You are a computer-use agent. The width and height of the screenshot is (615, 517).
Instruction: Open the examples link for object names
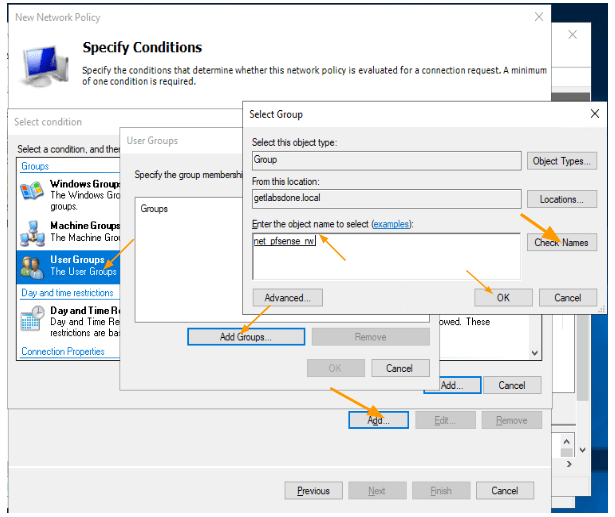(391, 224)
